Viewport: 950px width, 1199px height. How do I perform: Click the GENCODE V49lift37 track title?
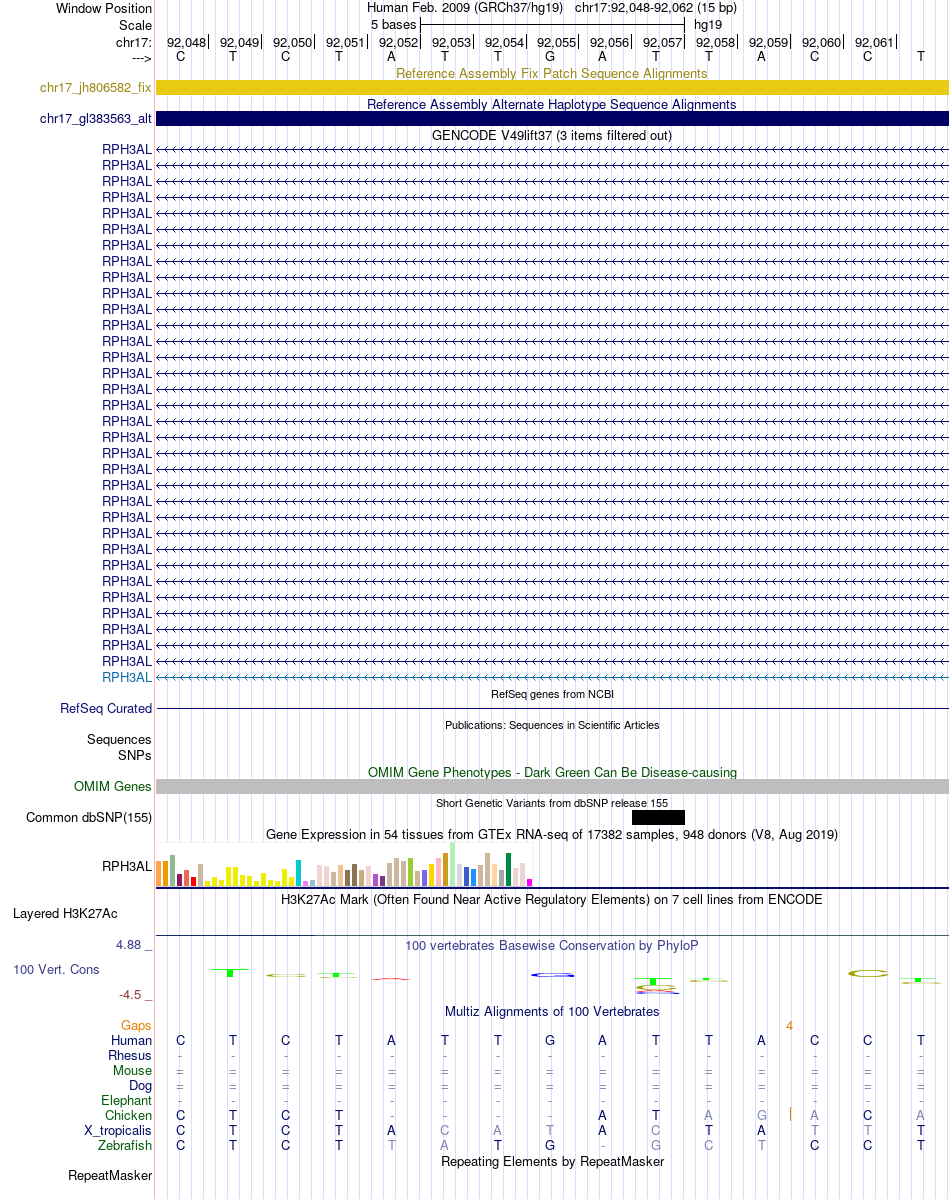[551, 135]
